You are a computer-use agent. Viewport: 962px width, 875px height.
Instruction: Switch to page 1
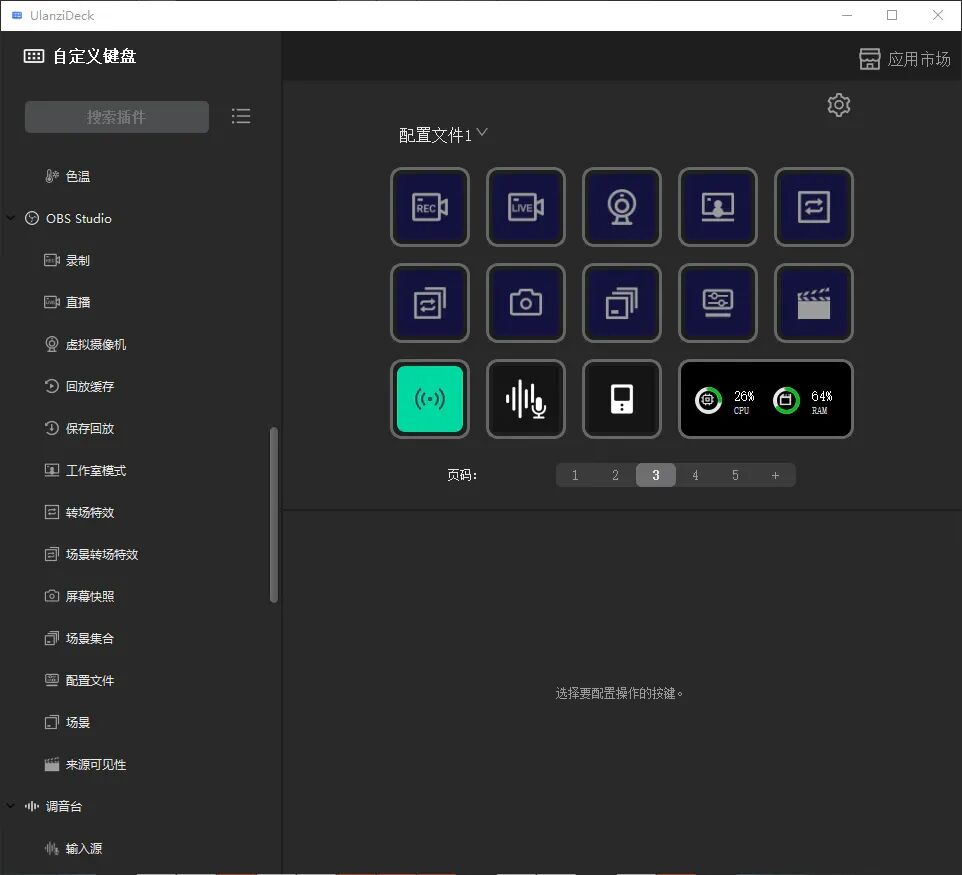pos(575,475)
